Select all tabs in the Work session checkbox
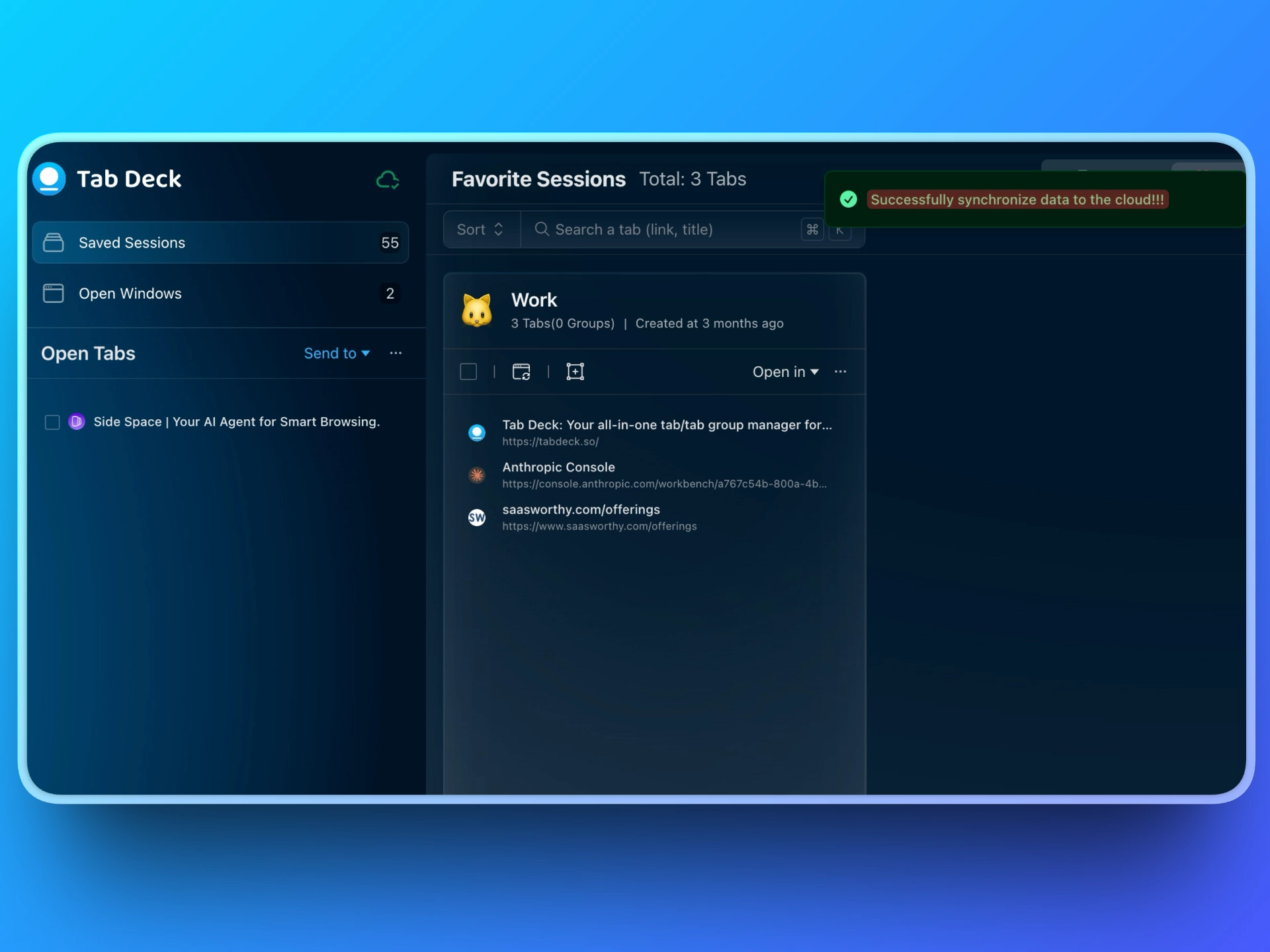 coord(468,371)
